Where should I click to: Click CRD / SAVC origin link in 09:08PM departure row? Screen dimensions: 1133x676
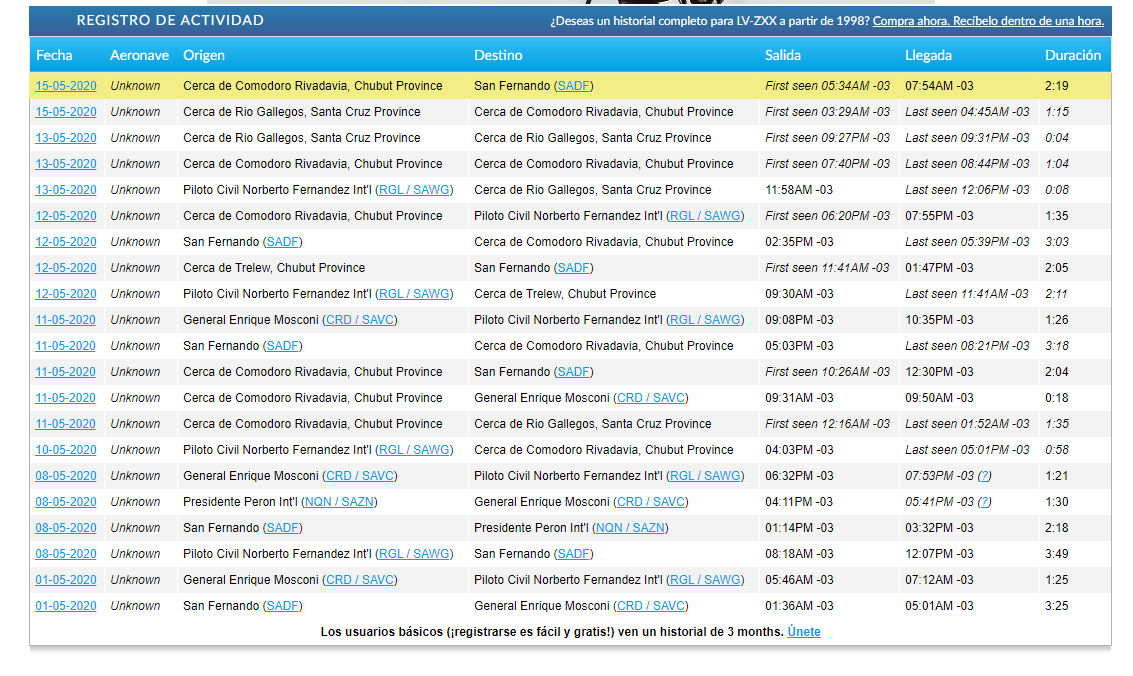pos(360,320)
